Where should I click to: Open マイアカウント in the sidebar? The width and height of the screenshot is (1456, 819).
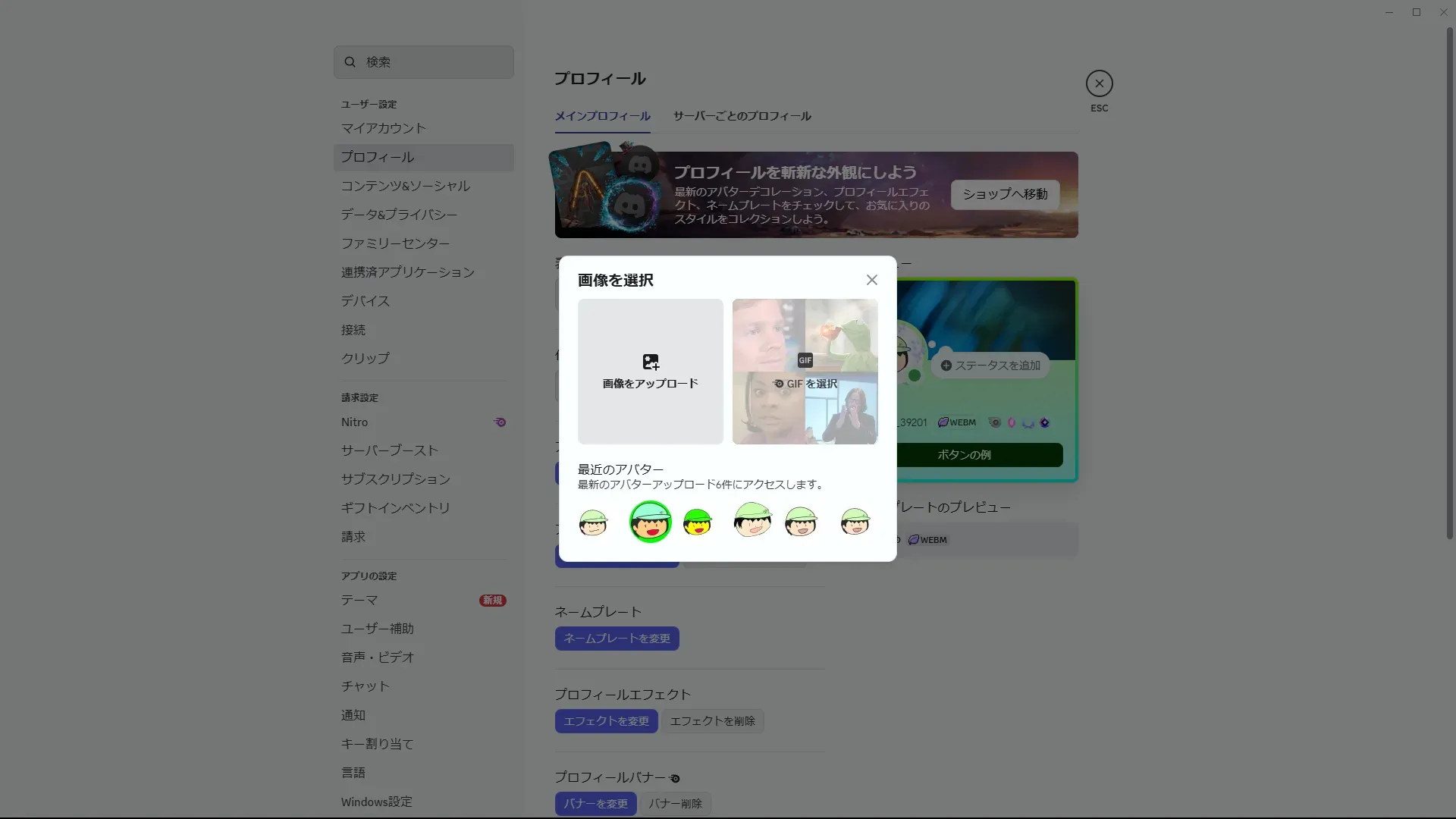384,128
